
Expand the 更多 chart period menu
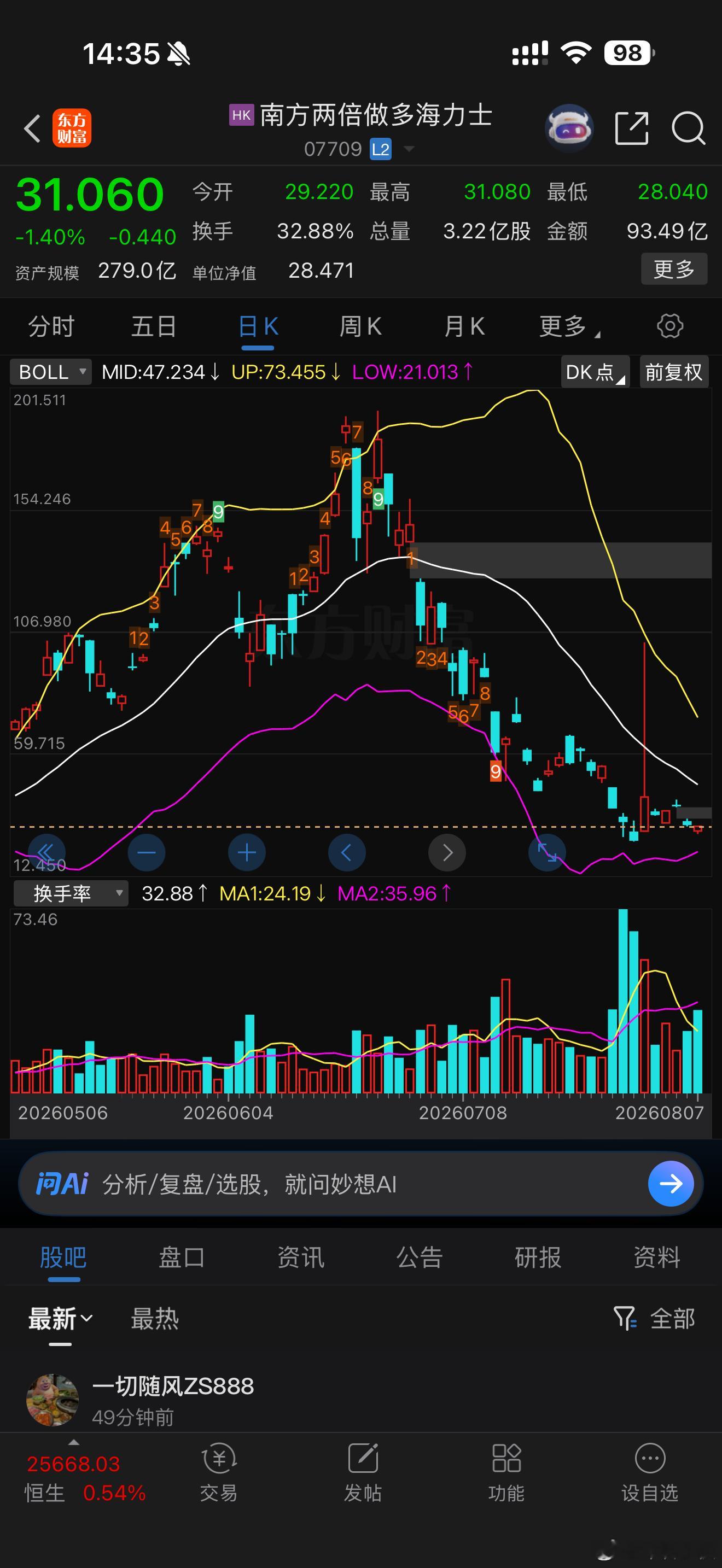pyautogui.click(x=569, y=326)
